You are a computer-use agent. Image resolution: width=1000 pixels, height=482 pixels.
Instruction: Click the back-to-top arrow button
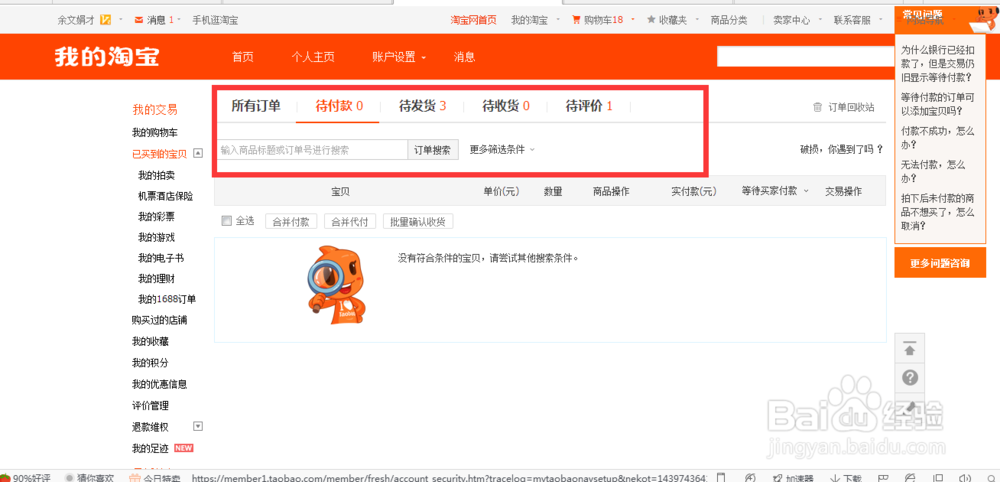910,349
